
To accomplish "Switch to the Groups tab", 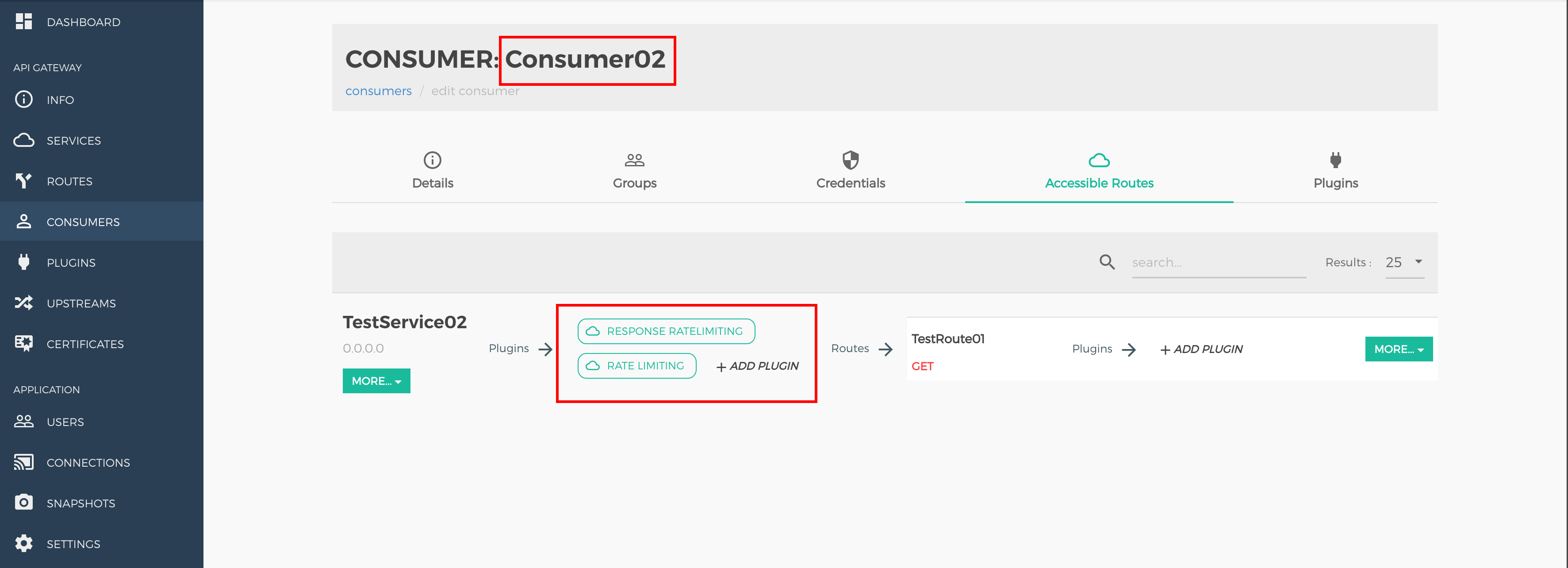I will point(634,171).
